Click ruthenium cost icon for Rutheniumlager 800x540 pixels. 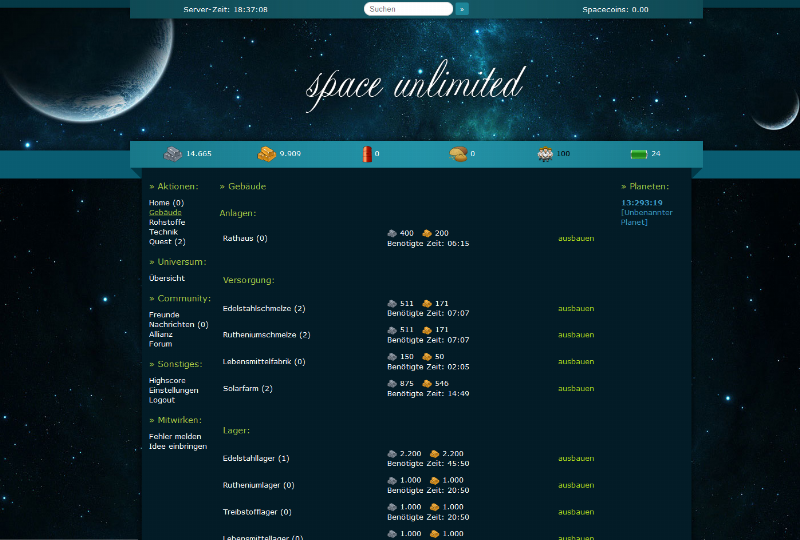tap(434, 480)
